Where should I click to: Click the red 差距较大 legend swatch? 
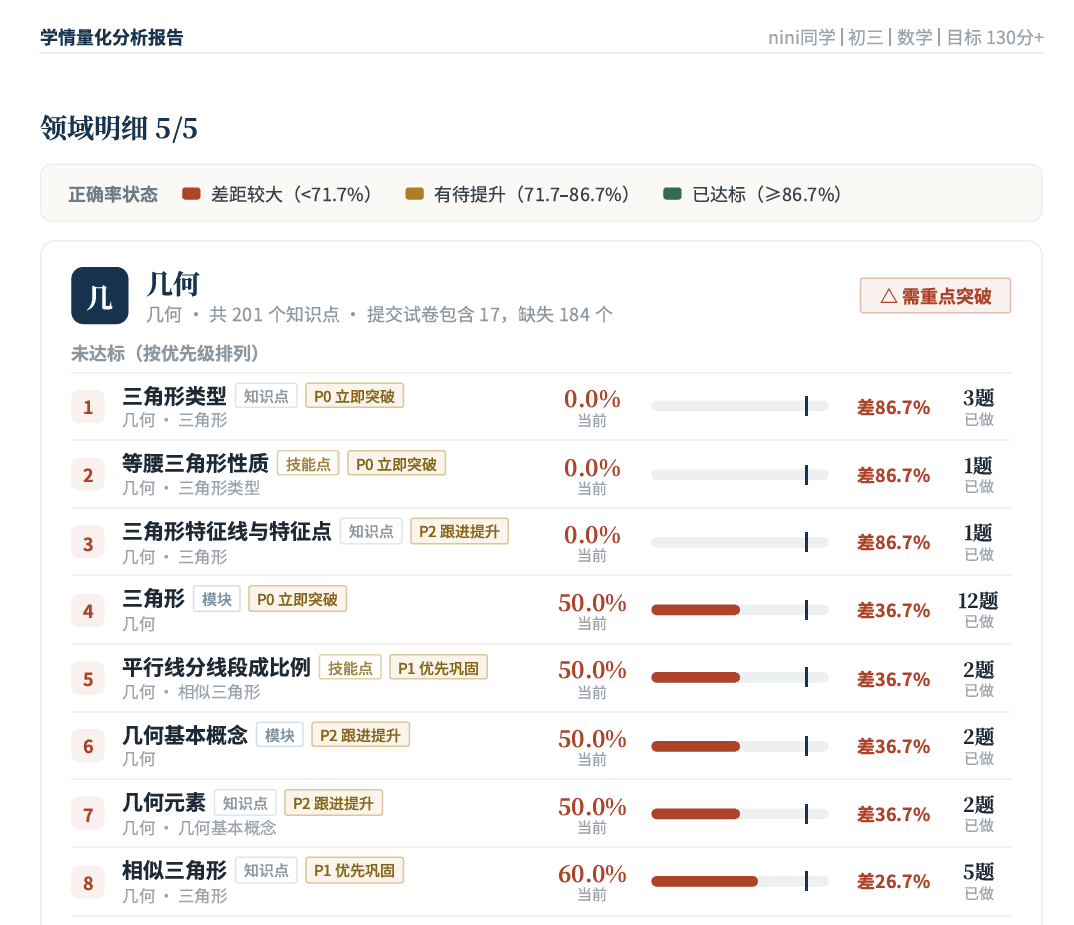coord(191,194)
